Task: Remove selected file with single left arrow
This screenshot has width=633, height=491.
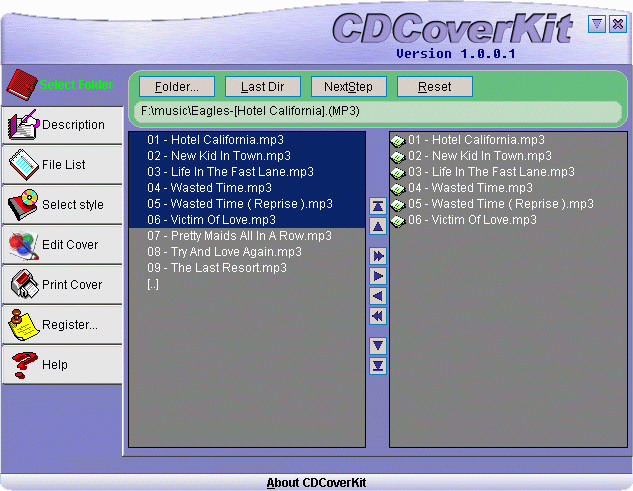Action: [378, 296]
